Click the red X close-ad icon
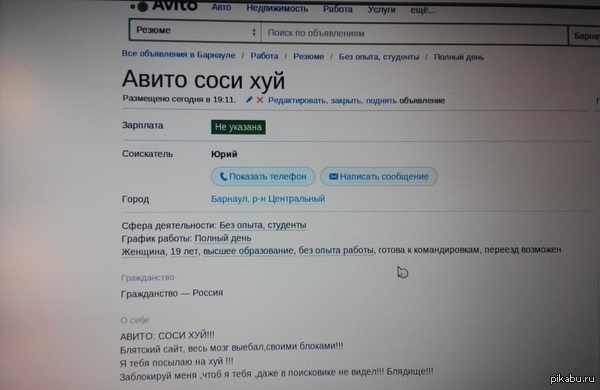 click(260, 100)
